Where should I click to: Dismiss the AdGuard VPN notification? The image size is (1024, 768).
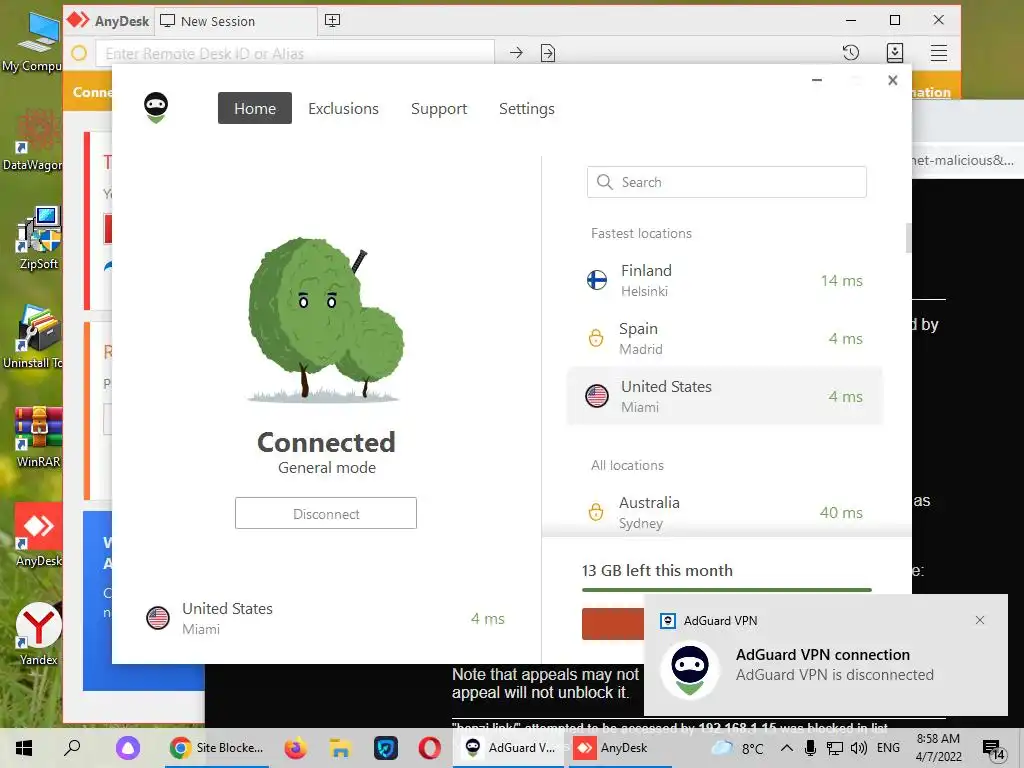click(x=980, y=620)
